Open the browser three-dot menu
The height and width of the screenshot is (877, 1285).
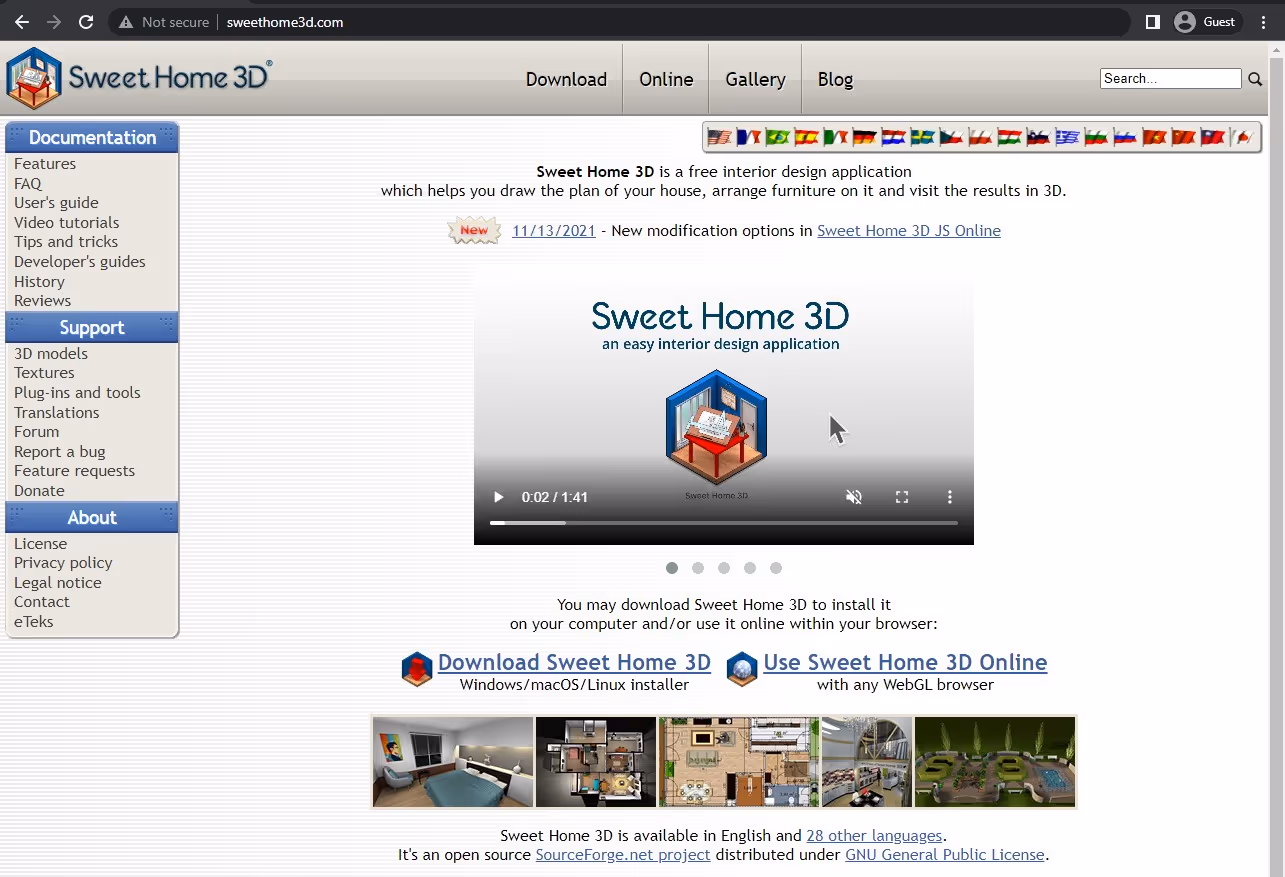[1264, 21]
